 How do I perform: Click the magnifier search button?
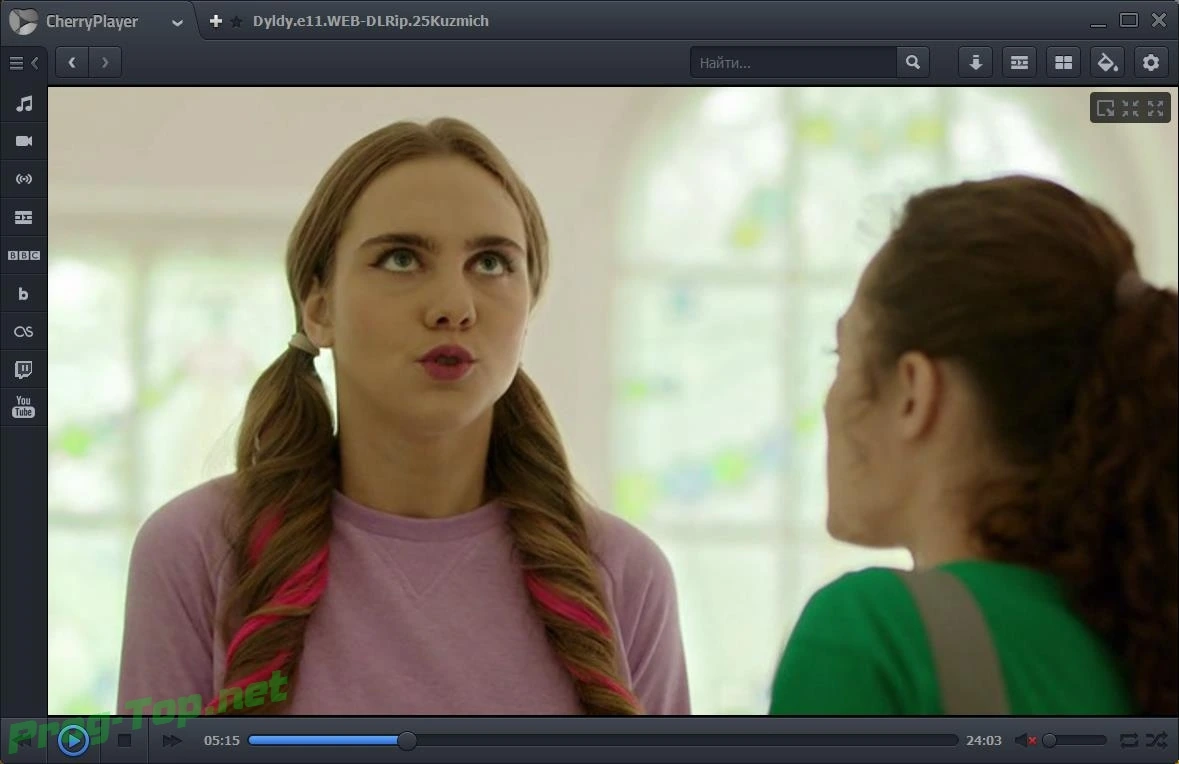click(x=913, y=62)
